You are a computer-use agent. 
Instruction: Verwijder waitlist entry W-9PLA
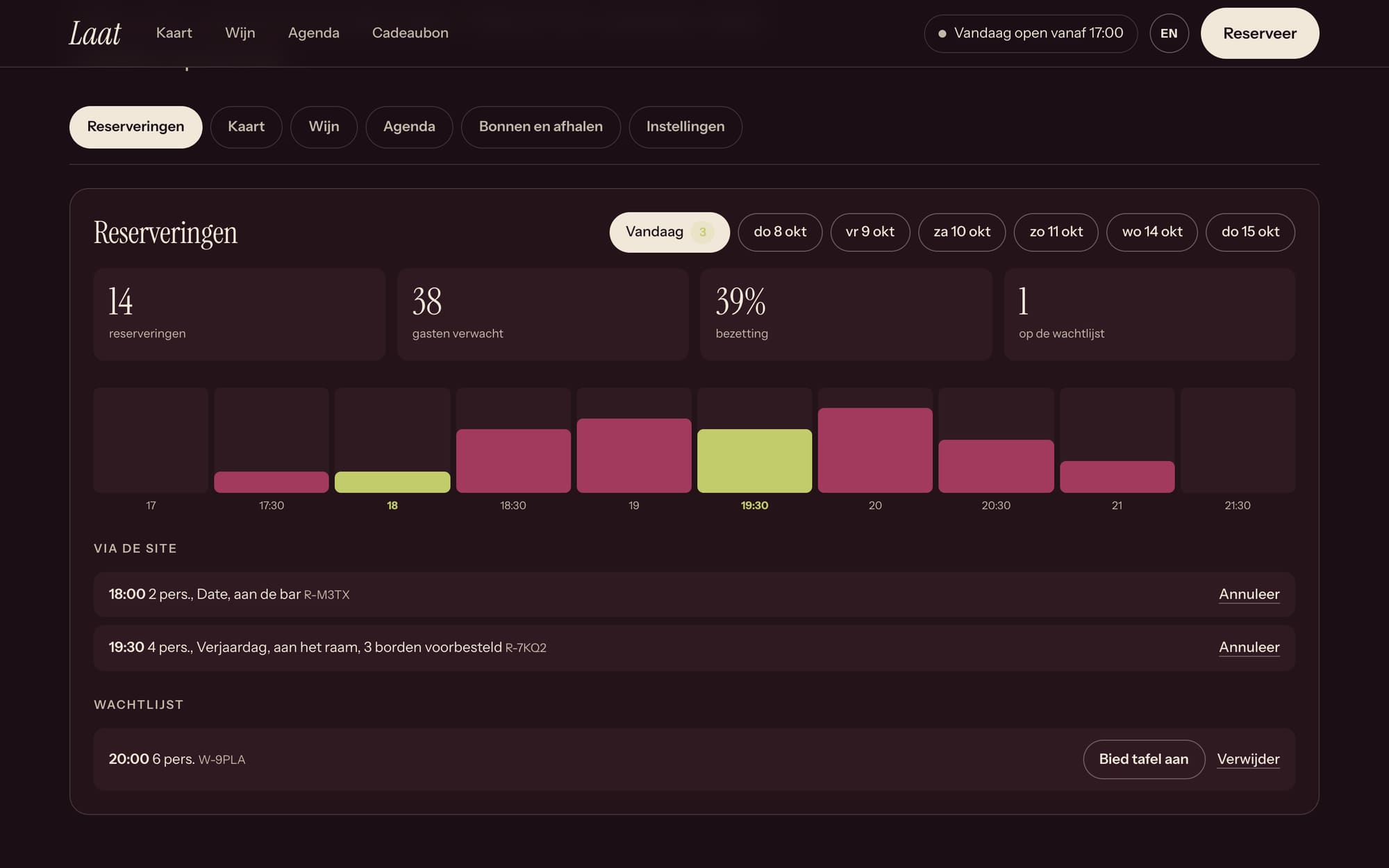pyautogui.click(x=1248, y=759)
